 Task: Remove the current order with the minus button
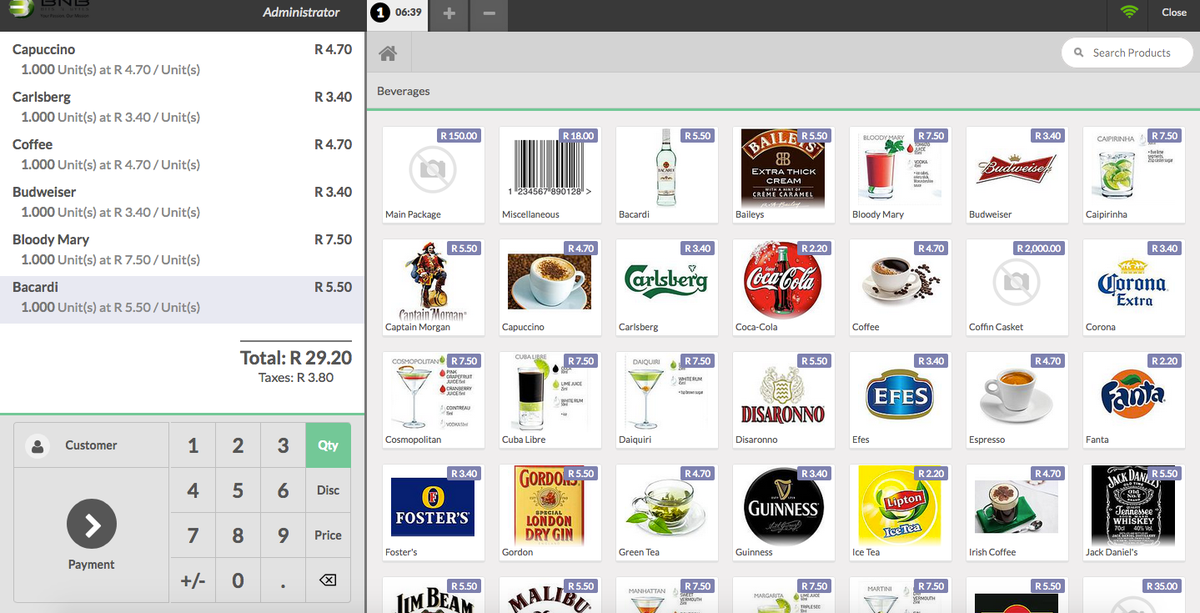point(487,14)
